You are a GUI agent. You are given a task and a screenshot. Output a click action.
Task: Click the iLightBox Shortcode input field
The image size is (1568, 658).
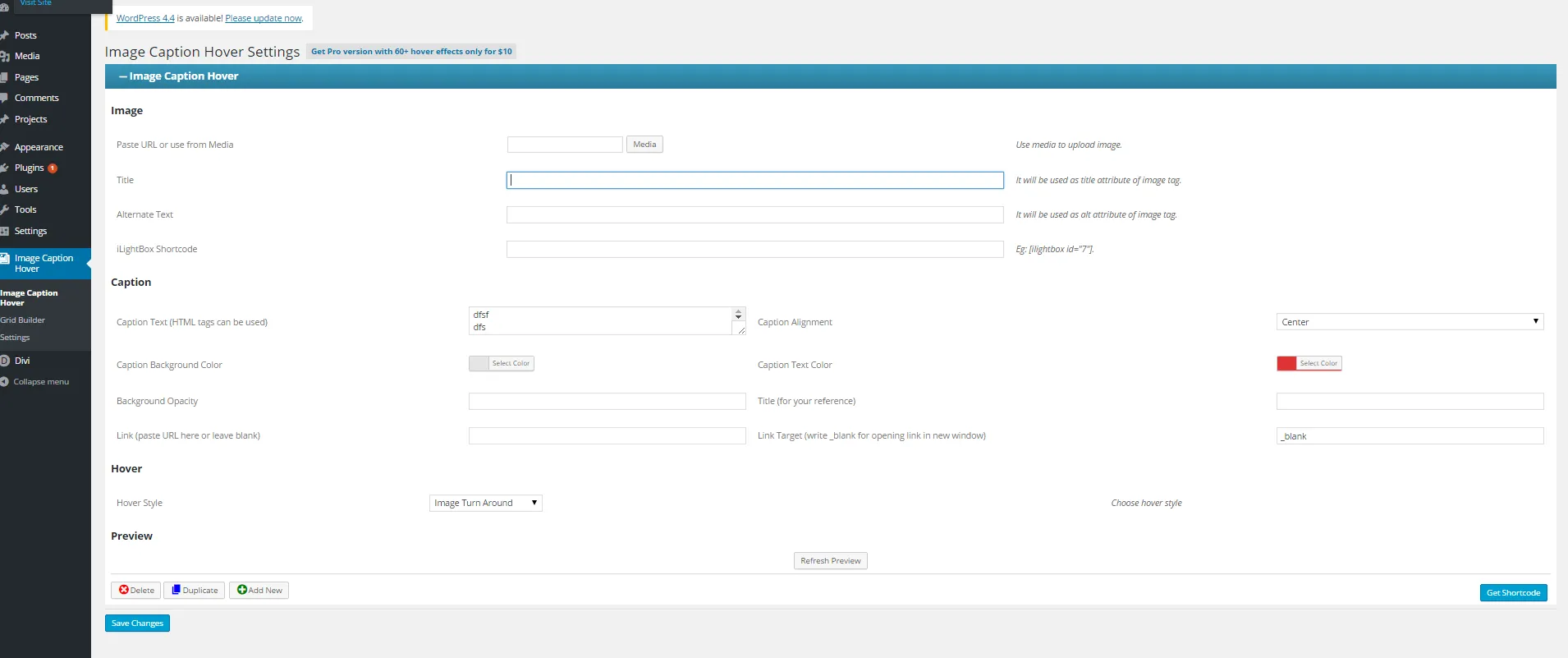click(x=755, y=249)
